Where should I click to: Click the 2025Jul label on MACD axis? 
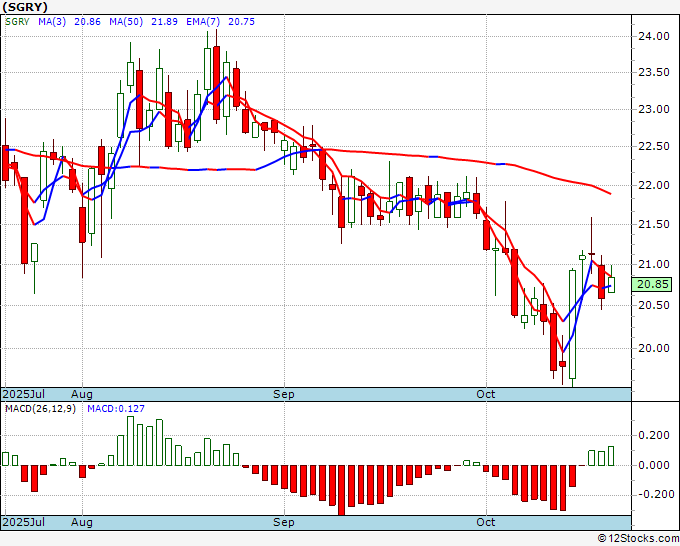(24, 522)
